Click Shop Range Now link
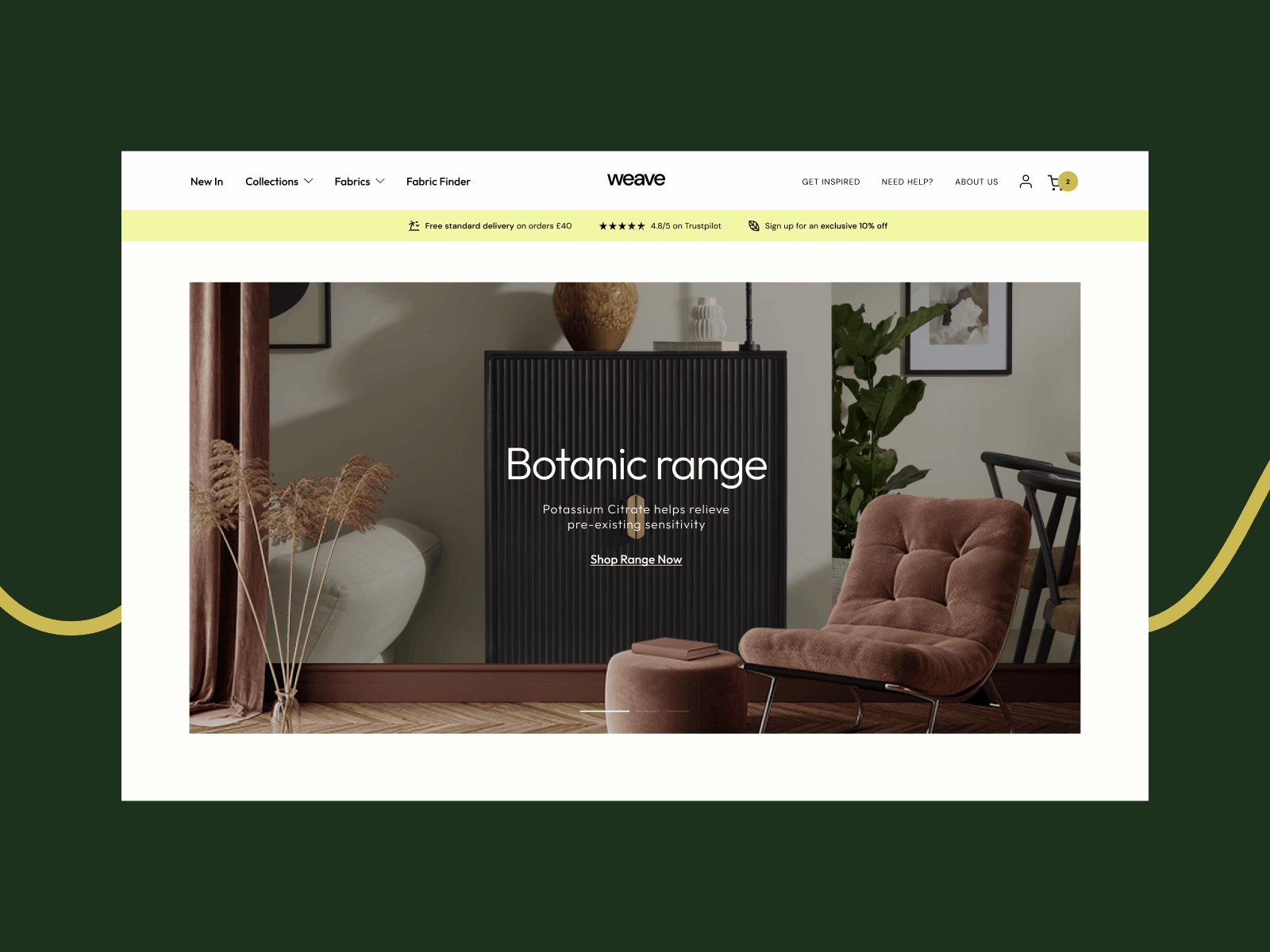 coord(636,559)
